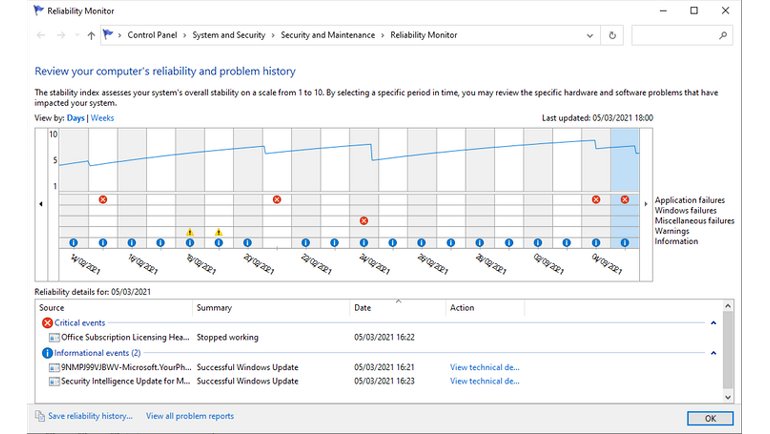Select the miscellaneous failure on 24/02/2021
Screen dimensions: 770x434
click(364, 221)
